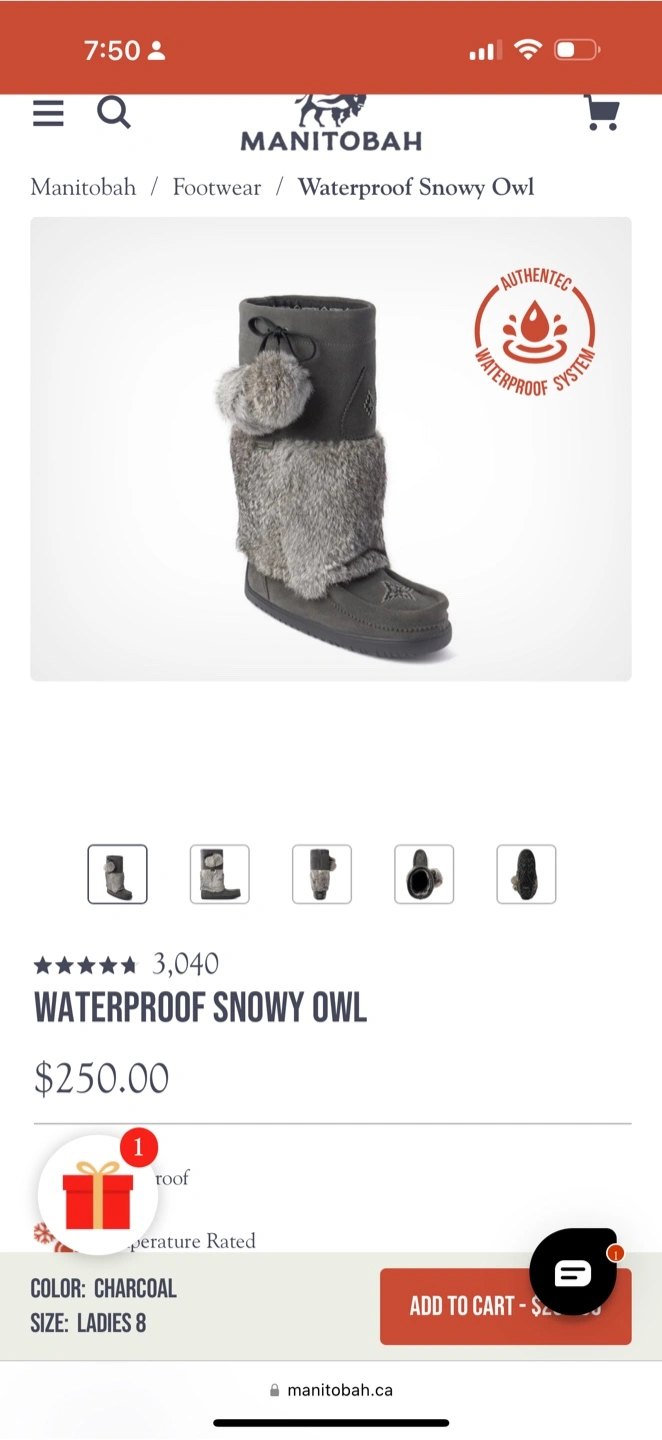Screen dimensions: 662x1440
Task: Go to Footwear breadcrumb link
Action: [217, 187]
